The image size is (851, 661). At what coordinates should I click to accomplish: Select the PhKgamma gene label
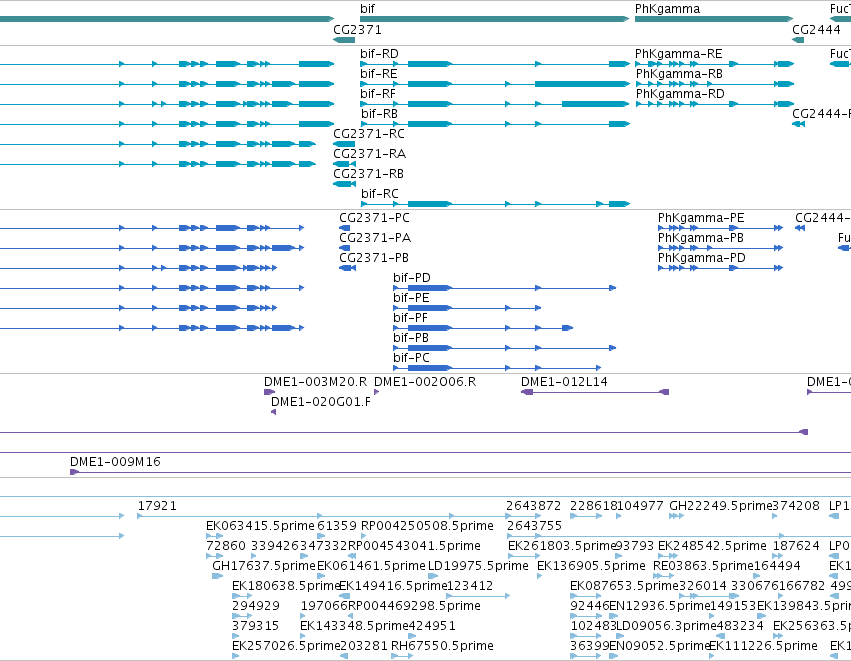click(x=667, y=9)
